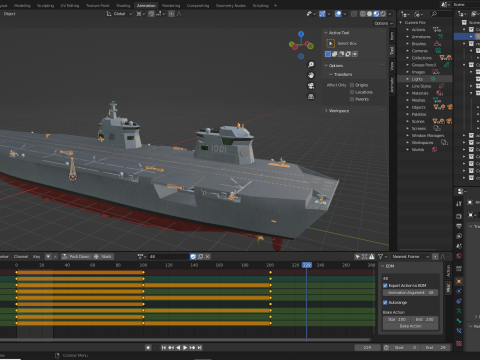Jump to the start frame
This screenshot has width=480, height=360.
click(164, 347)
